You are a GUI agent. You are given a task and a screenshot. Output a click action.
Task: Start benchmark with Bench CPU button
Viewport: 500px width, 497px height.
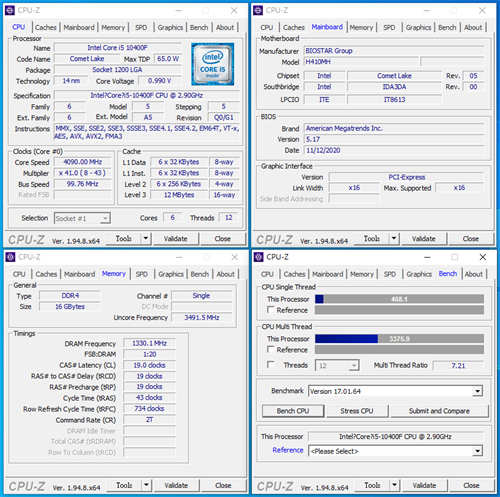point(293,411)
